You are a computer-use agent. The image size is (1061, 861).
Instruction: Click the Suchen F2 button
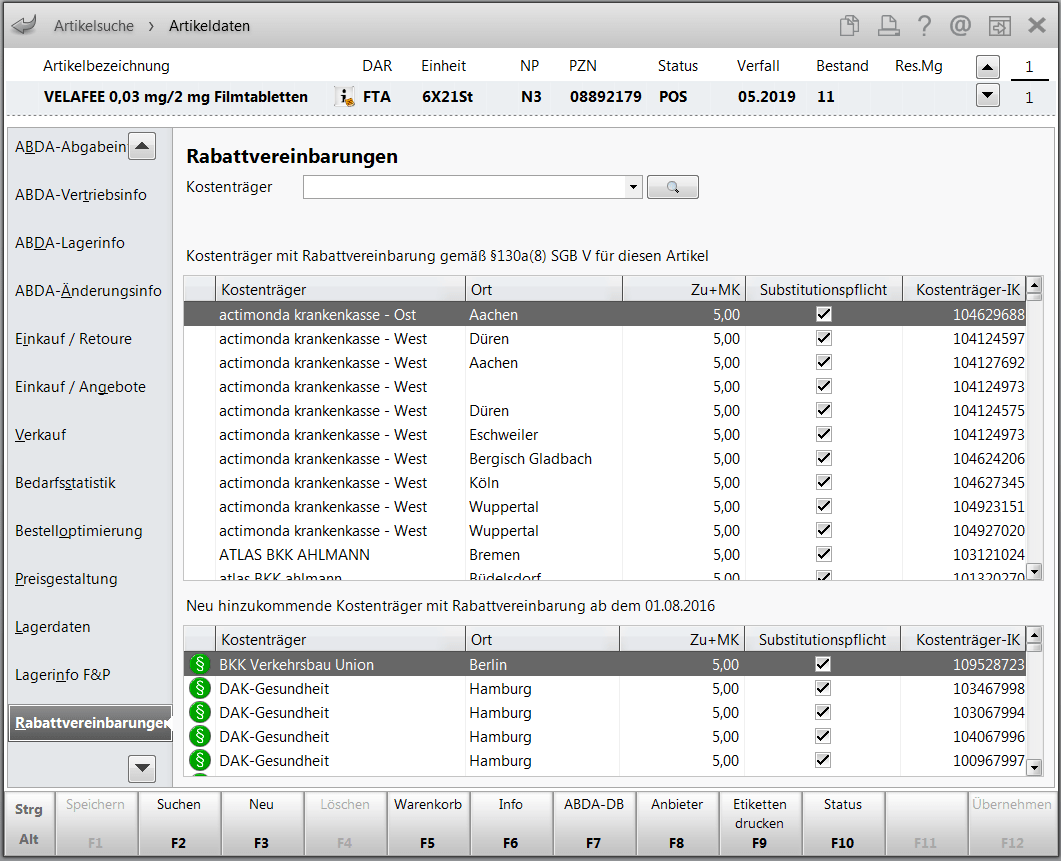point(179,823)
